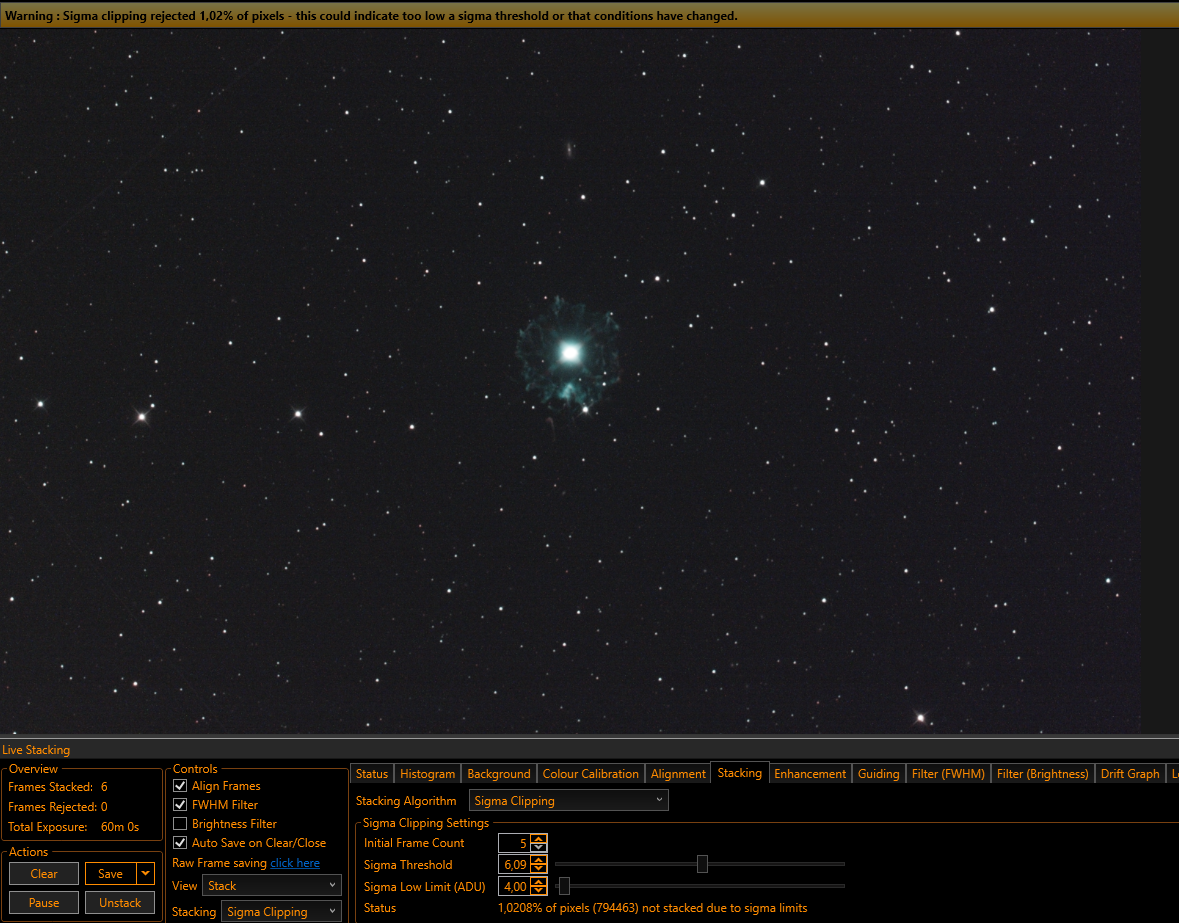Image resolution: width=1179 pixels, height=923 pixels.
Task: Click the Sigma Low Limit value field
Action: tap(514, 886)
